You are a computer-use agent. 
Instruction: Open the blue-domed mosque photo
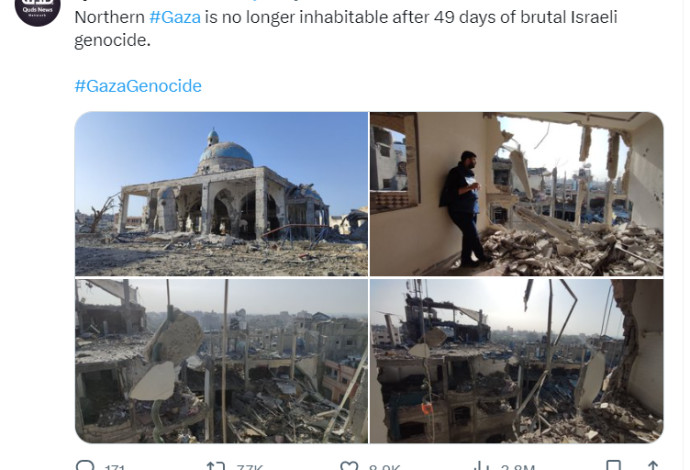click(x=221, y=194)
